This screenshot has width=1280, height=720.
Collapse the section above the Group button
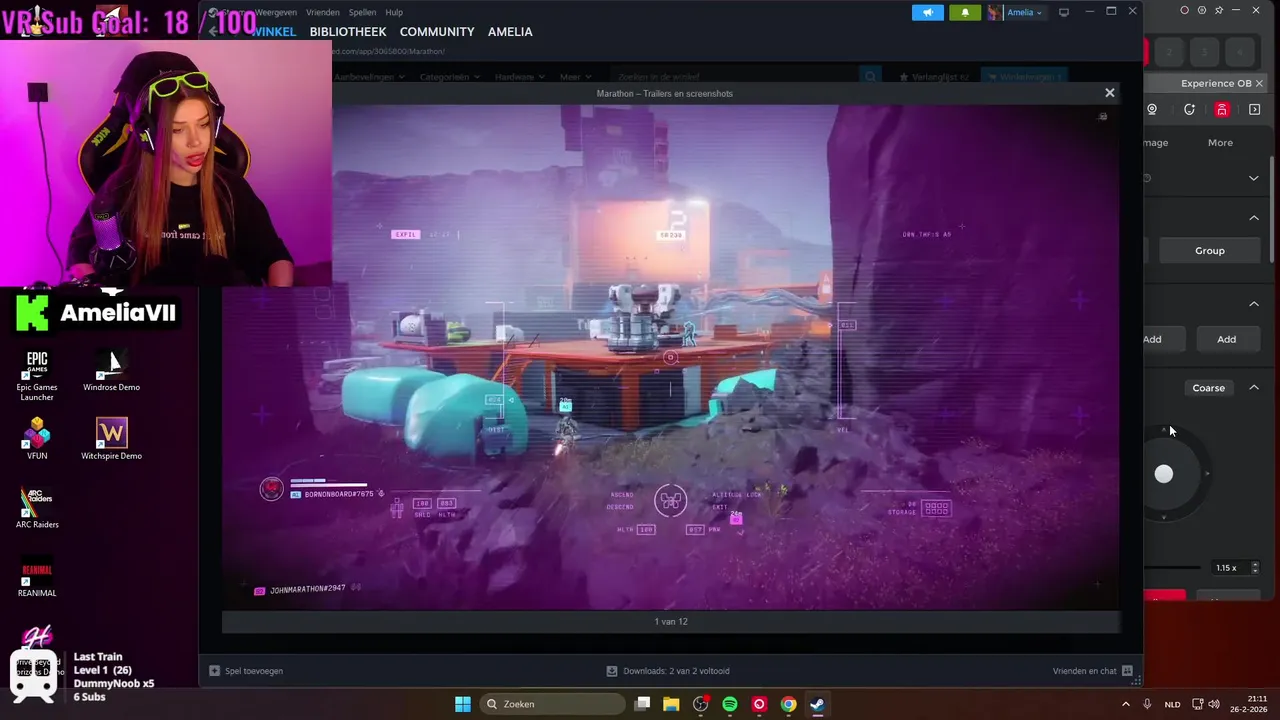click(1254, 217)
